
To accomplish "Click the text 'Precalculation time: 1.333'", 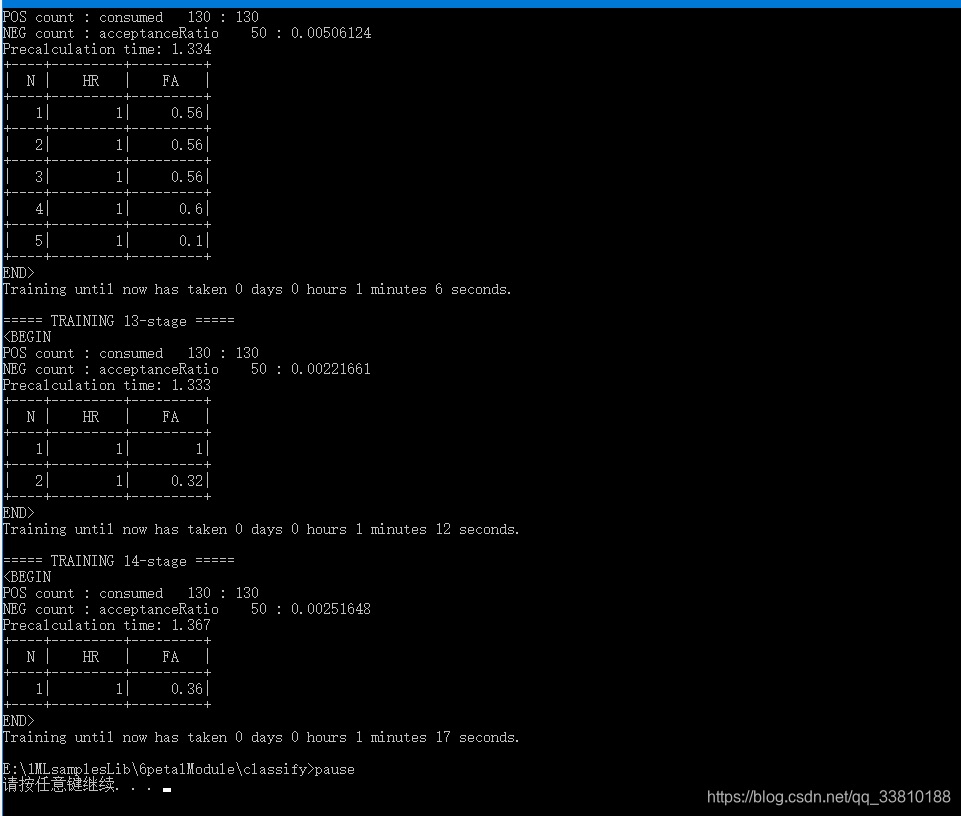I will click(107, 385).
